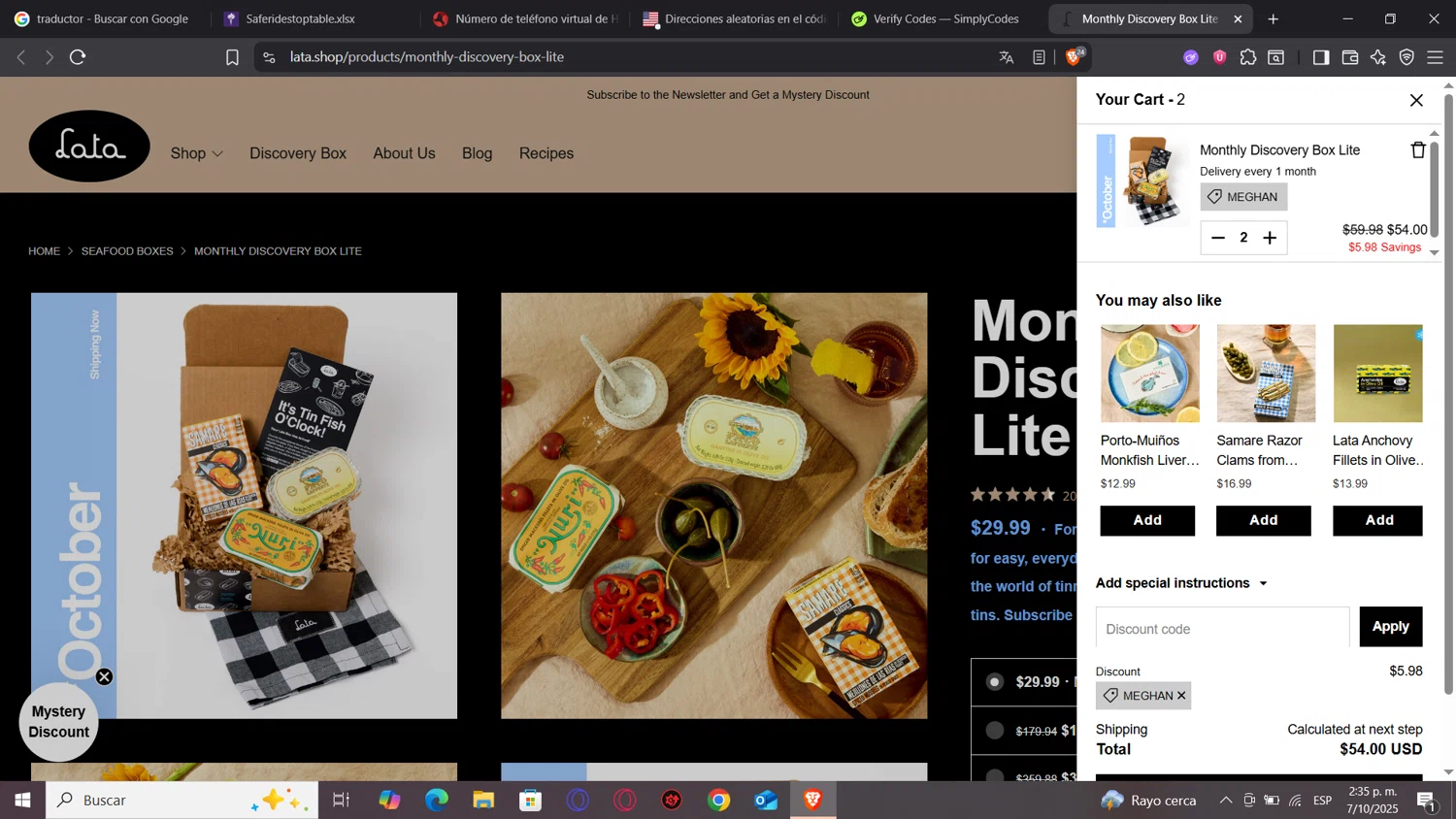1456x819 pixels.
Task: Delete Monthly Discovery Box Lite from cart
Action: 1418,149
